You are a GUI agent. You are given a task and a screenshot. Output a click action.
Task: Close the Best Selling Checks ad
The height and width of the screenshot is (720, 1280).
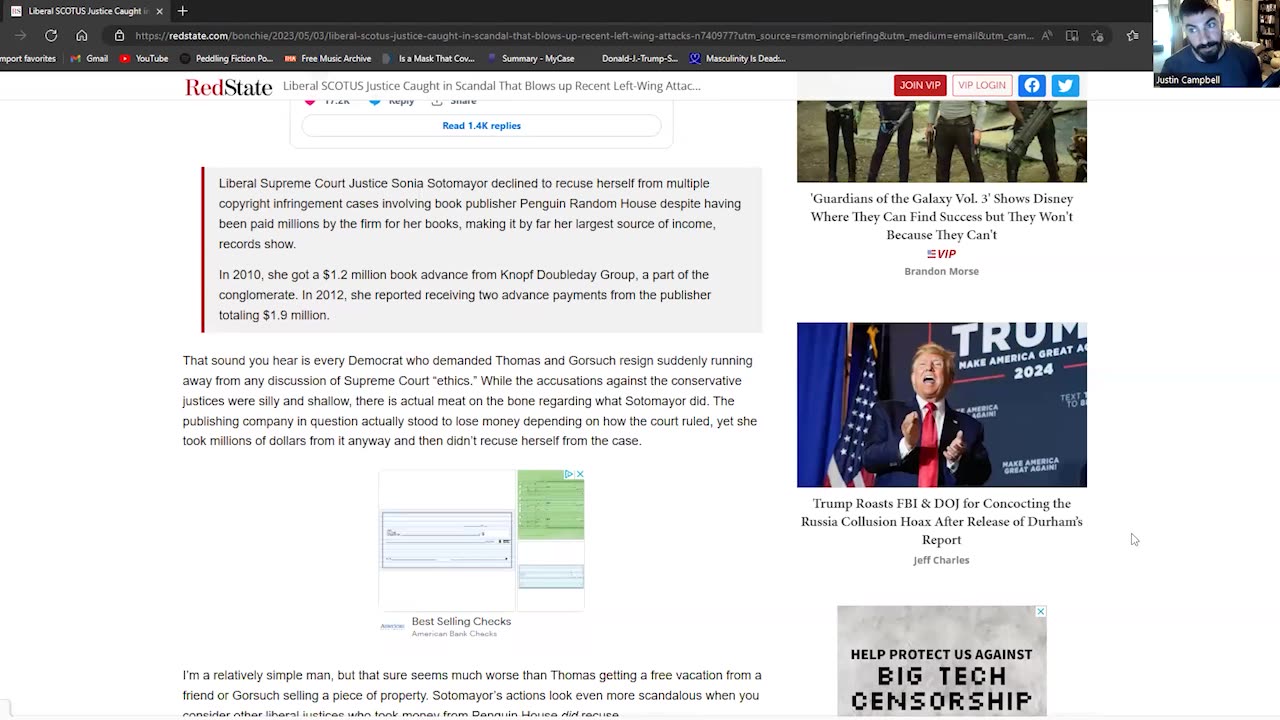click(x=580, y=474)
